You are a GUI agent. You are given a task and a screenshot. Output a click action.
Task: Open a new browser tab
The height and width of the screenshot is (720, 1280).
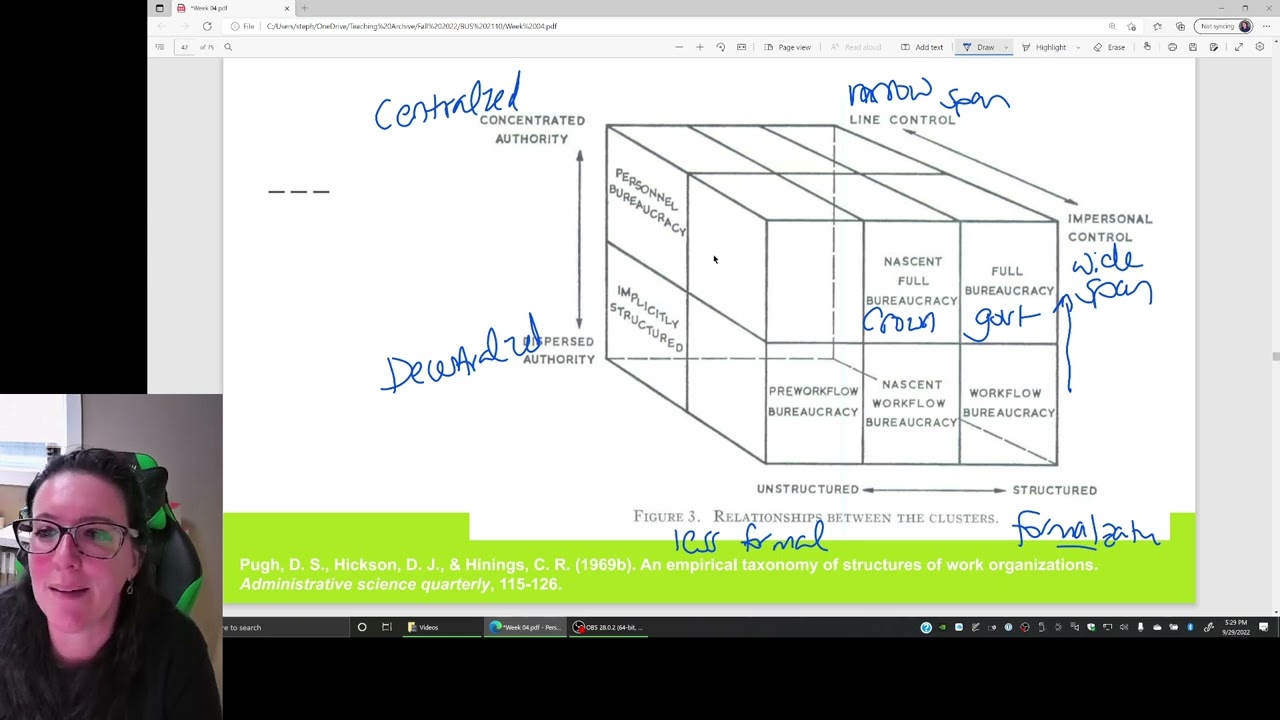coord(304,8)
